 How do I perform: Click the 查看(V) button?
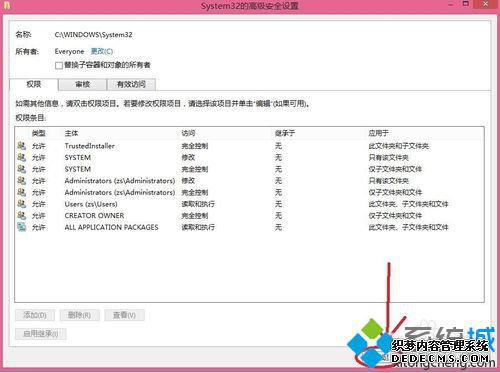coord(124,315)
